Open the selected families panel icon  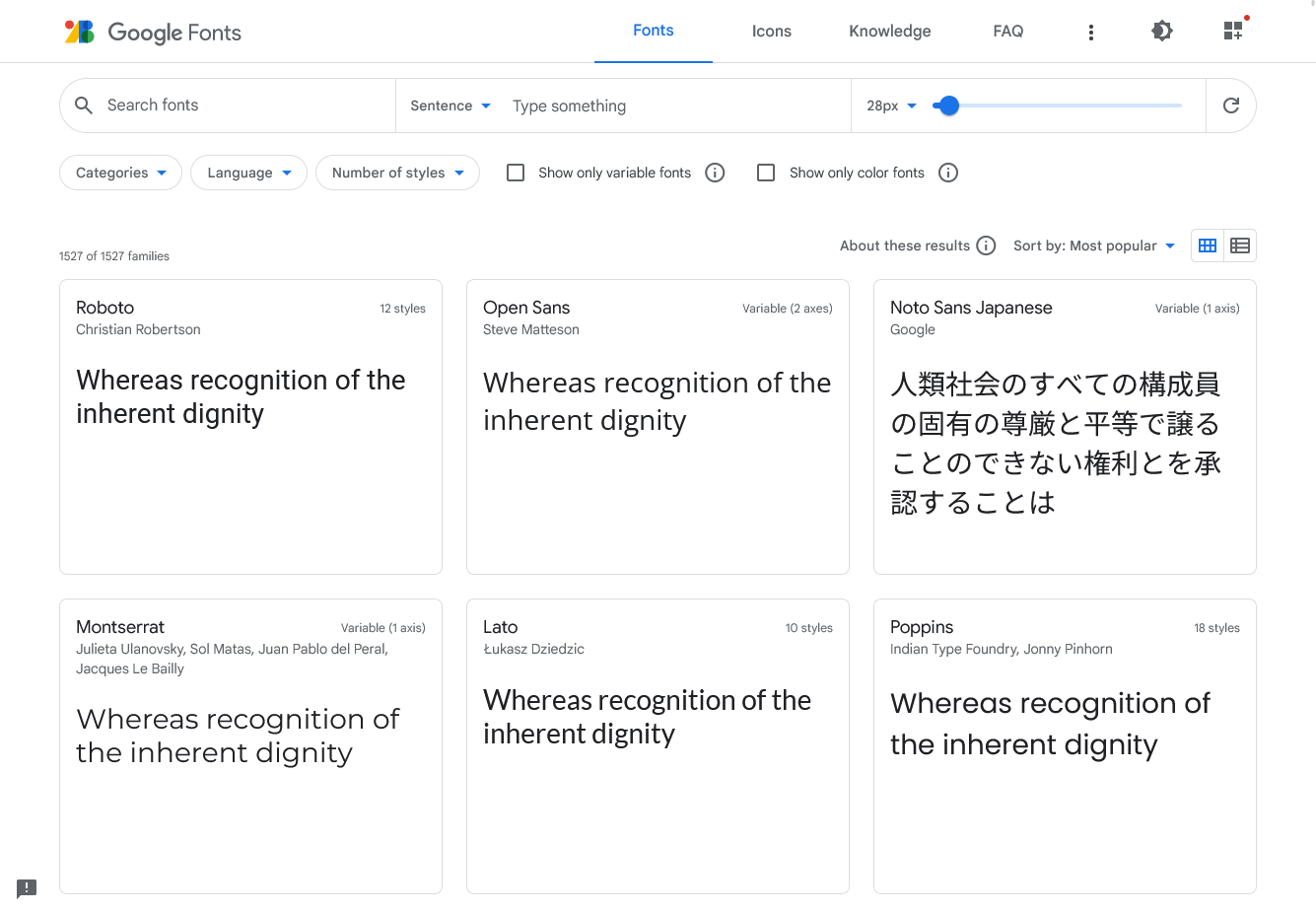click(1233, 31)
